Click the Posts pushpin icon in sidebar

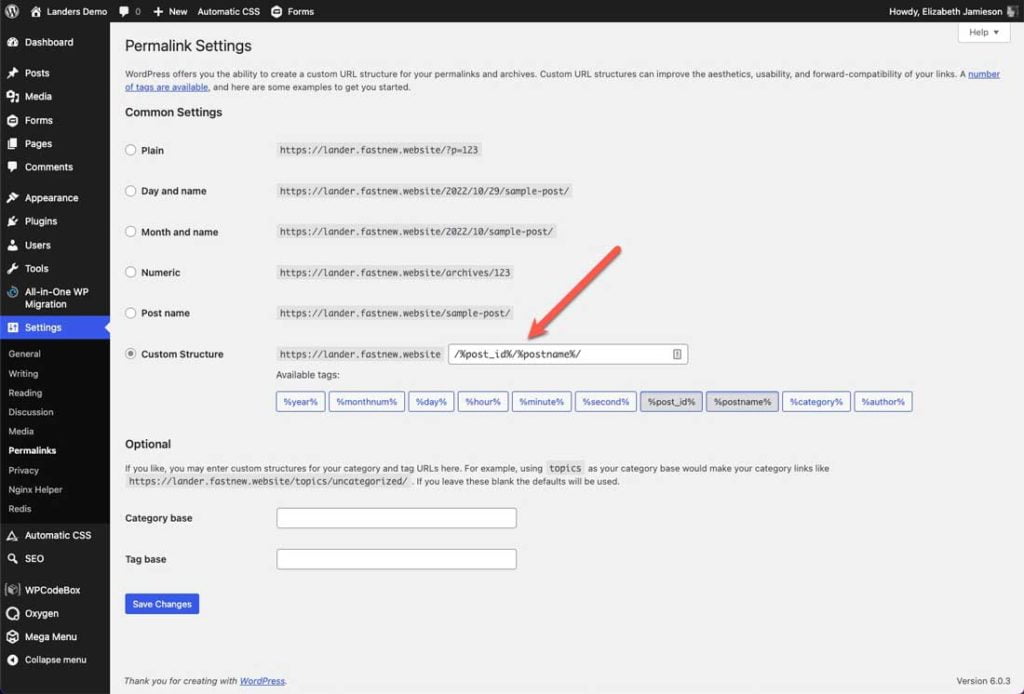12,72
